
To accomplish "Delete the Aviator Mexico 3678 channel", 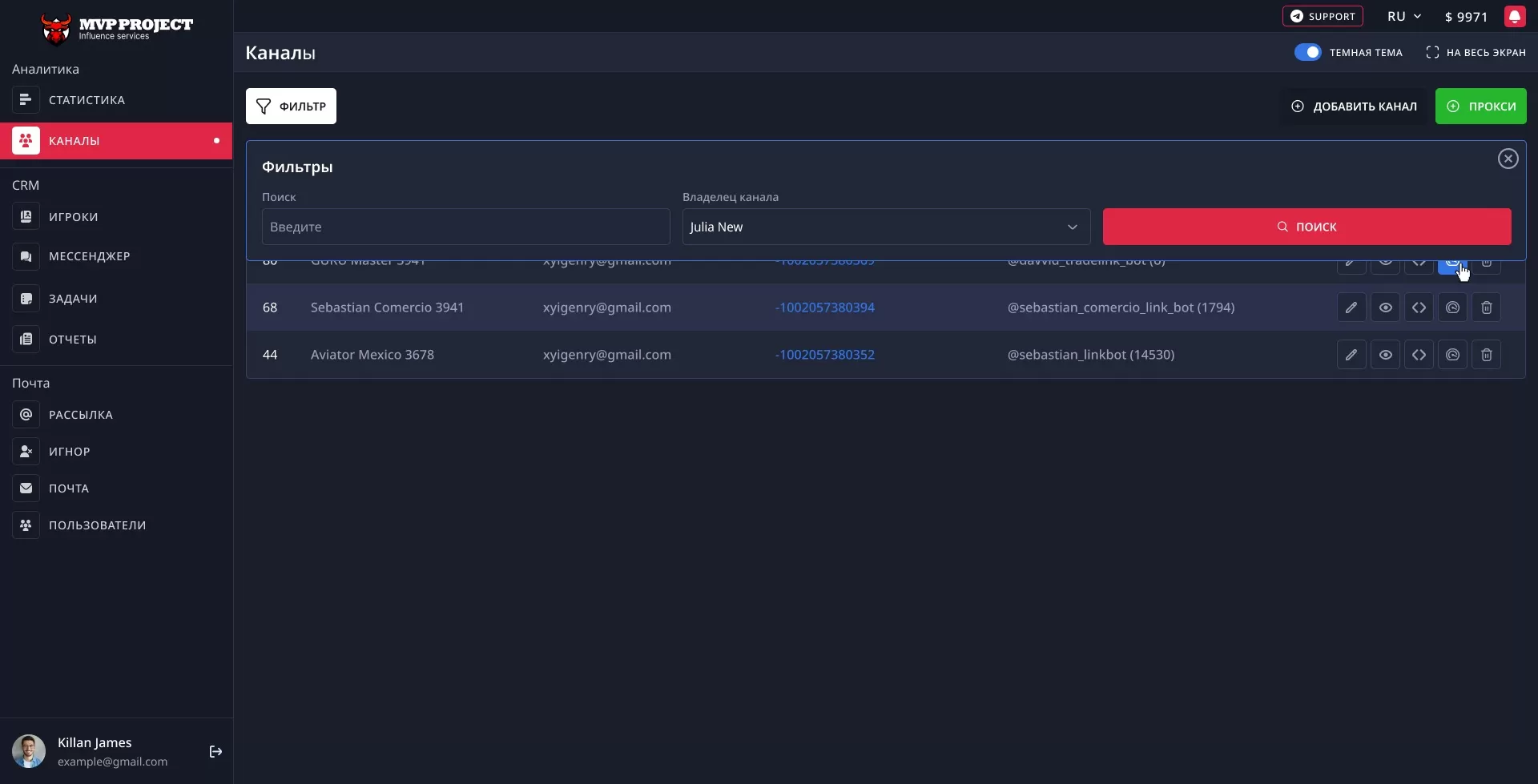I will (1486, 355).
